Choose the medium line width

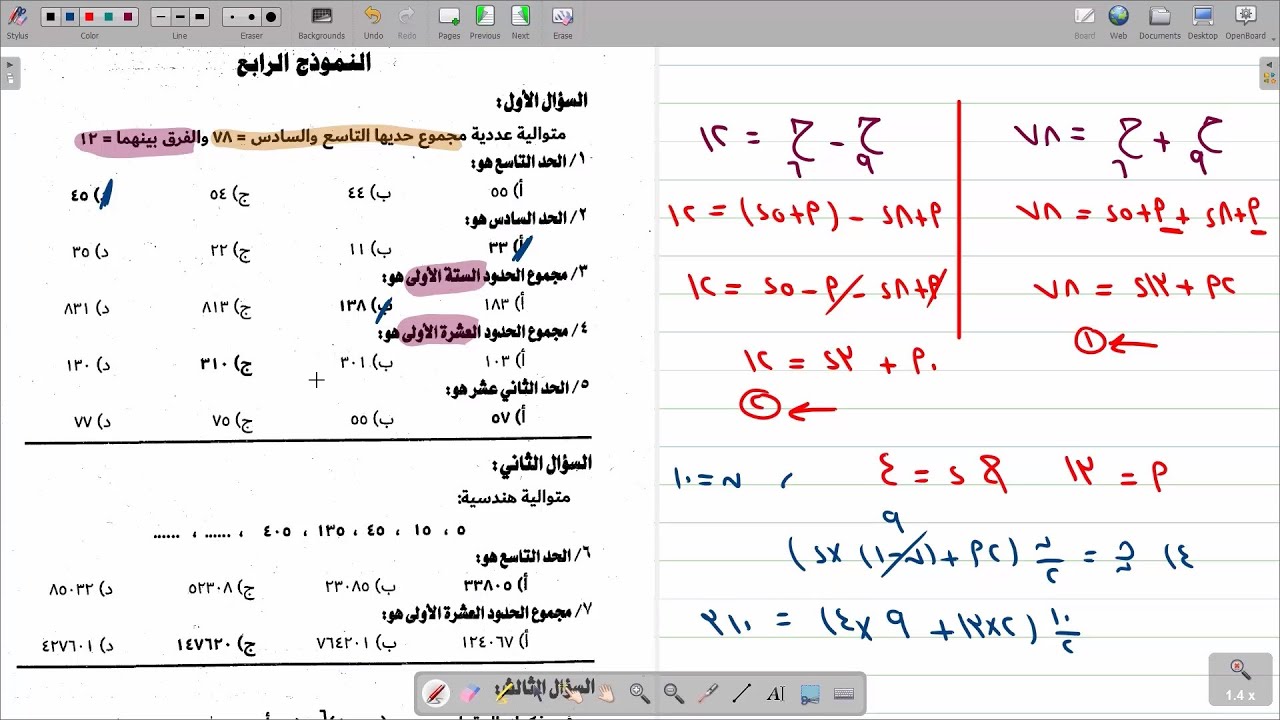pos(180,17)
